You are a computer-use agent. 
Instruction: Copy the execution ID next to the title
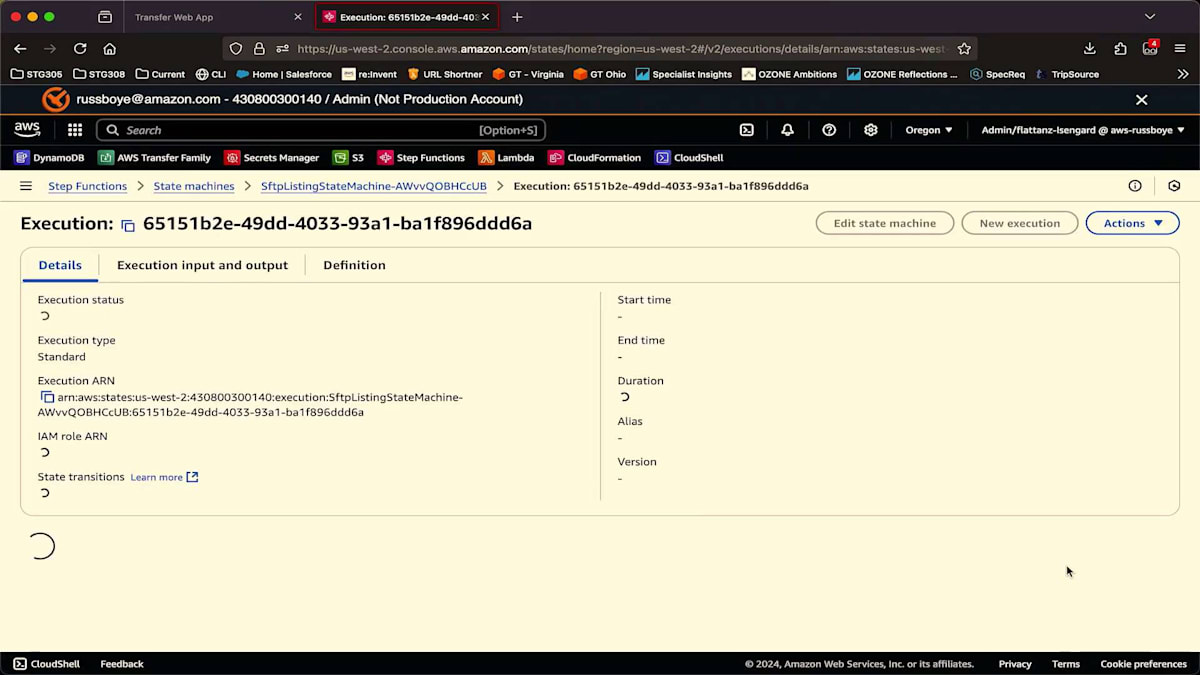pyautogui.click(x=128, y=225)
